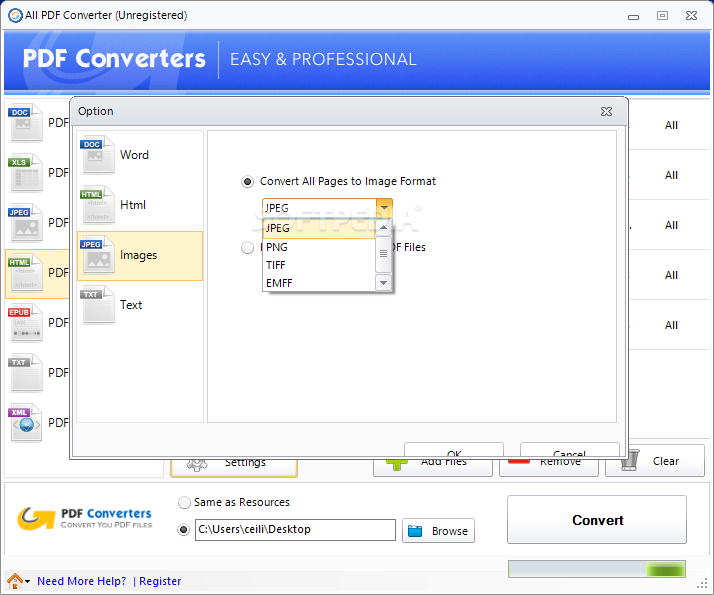Click the home icon in status bar

(x=15, y=581)
